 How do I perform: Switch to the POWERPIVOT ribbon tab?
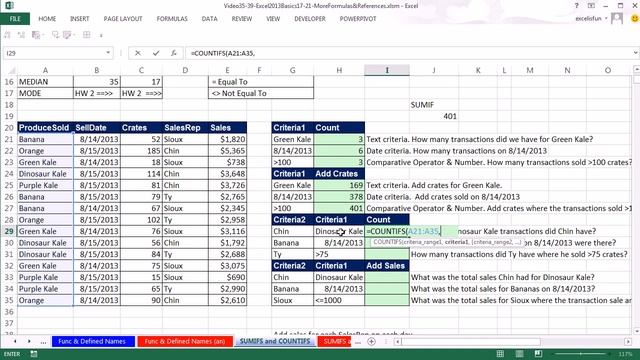(358, 19)
